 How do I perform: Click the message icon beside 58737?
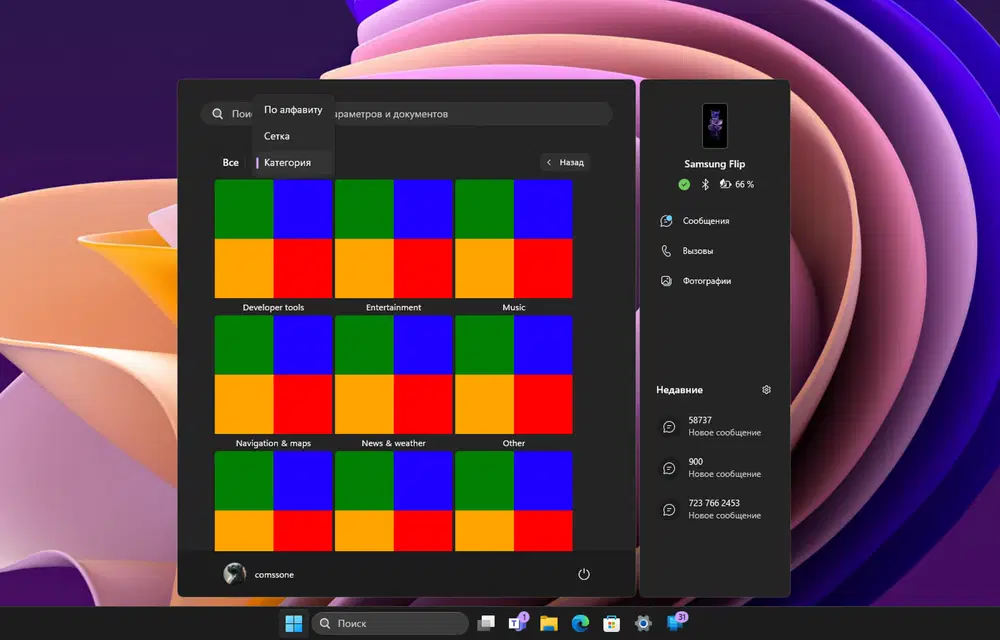click(669, 426)
